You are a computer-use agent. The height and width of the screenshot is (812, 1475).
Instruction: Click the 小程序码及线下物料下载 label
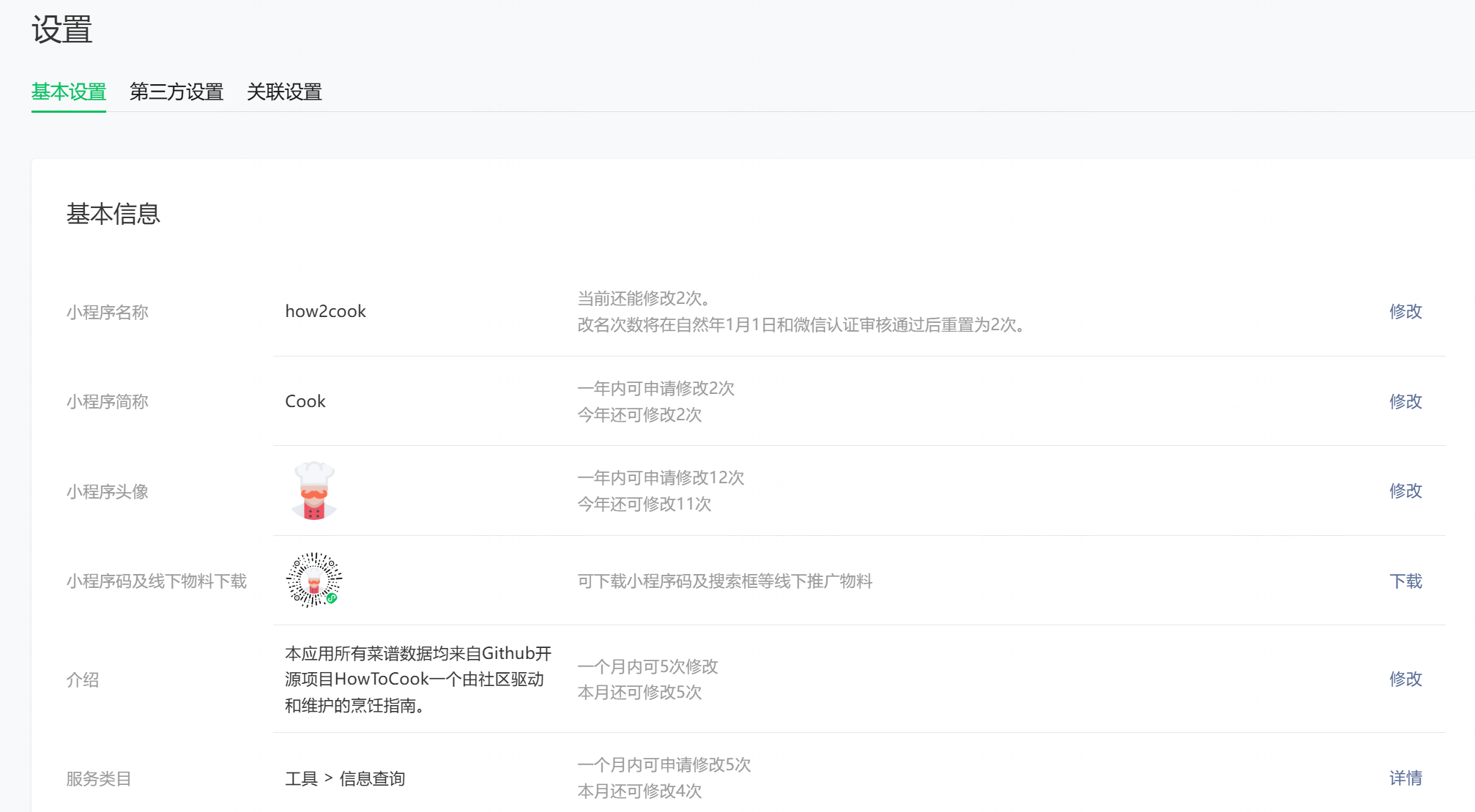point(156,581)
